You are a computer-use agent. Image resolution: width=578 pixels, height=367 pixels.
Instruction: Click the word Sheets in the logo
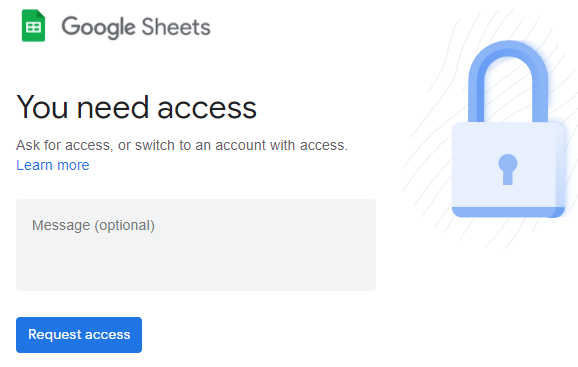pyautogui.click(x=176, y=27)
